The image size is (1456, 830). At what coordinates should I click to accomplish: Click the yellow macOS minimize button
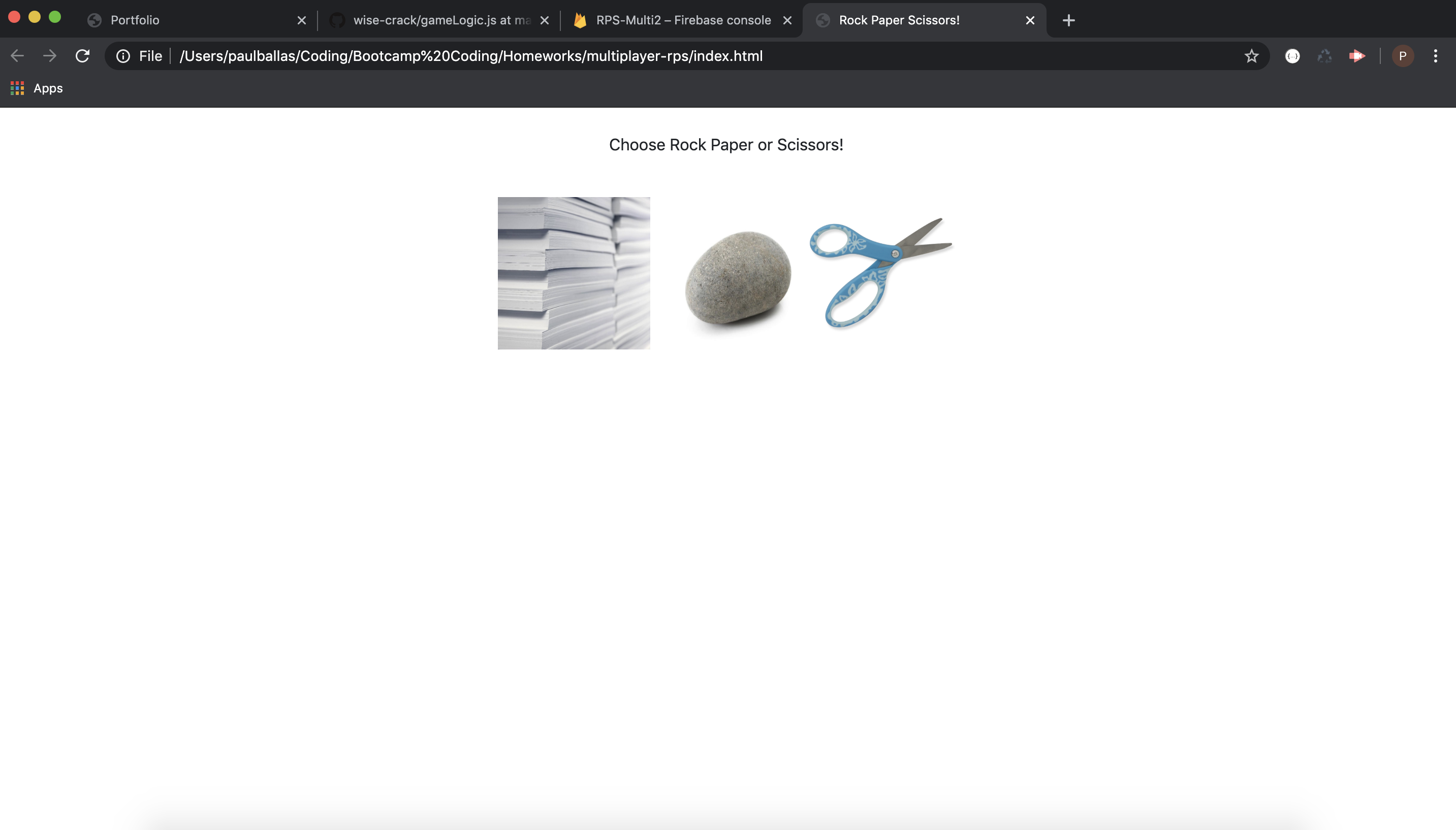[35, 17]
